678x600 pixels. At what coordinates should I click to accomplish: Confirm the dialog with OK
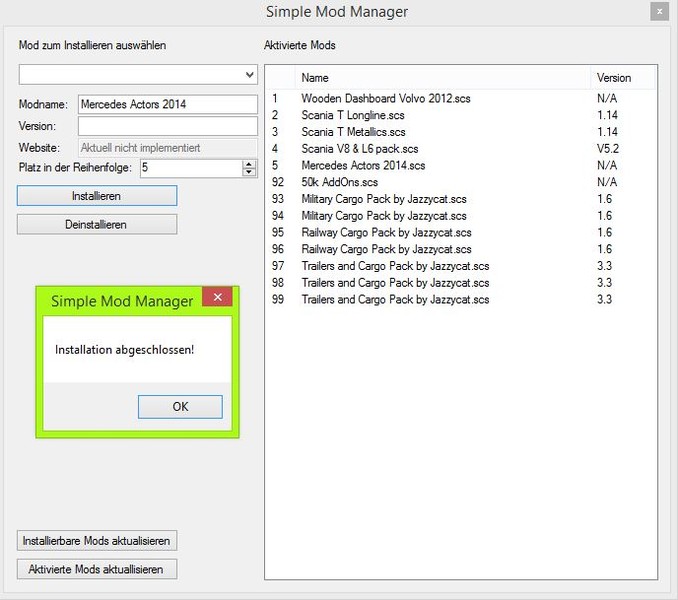pyautogui.click(x=180, y=407)
